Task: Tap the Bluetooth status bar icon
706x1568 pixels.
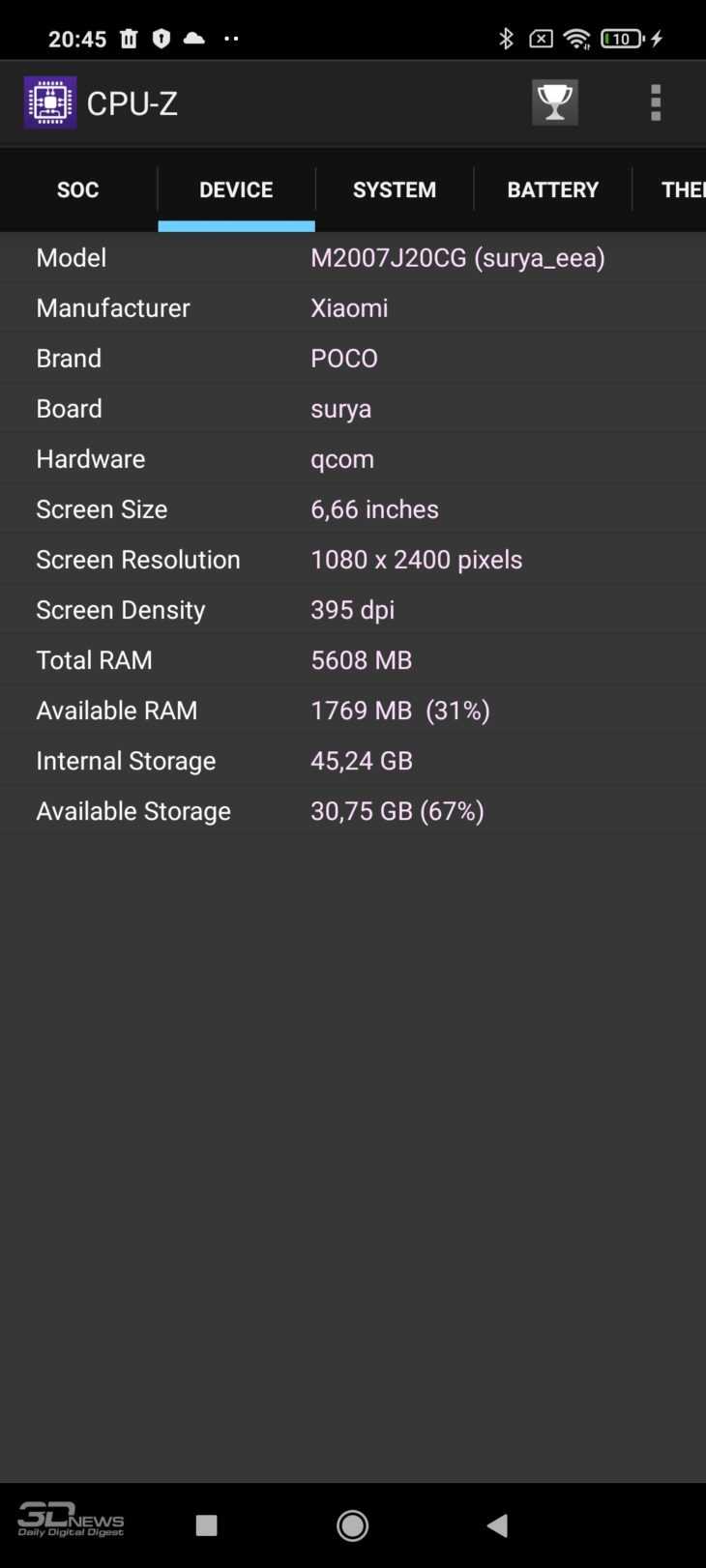Action: (506, 39)
